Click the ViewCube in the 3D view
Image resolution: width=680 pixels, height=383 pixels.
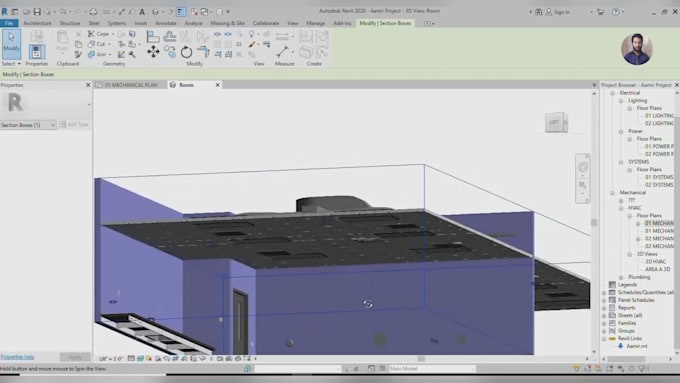556,122
